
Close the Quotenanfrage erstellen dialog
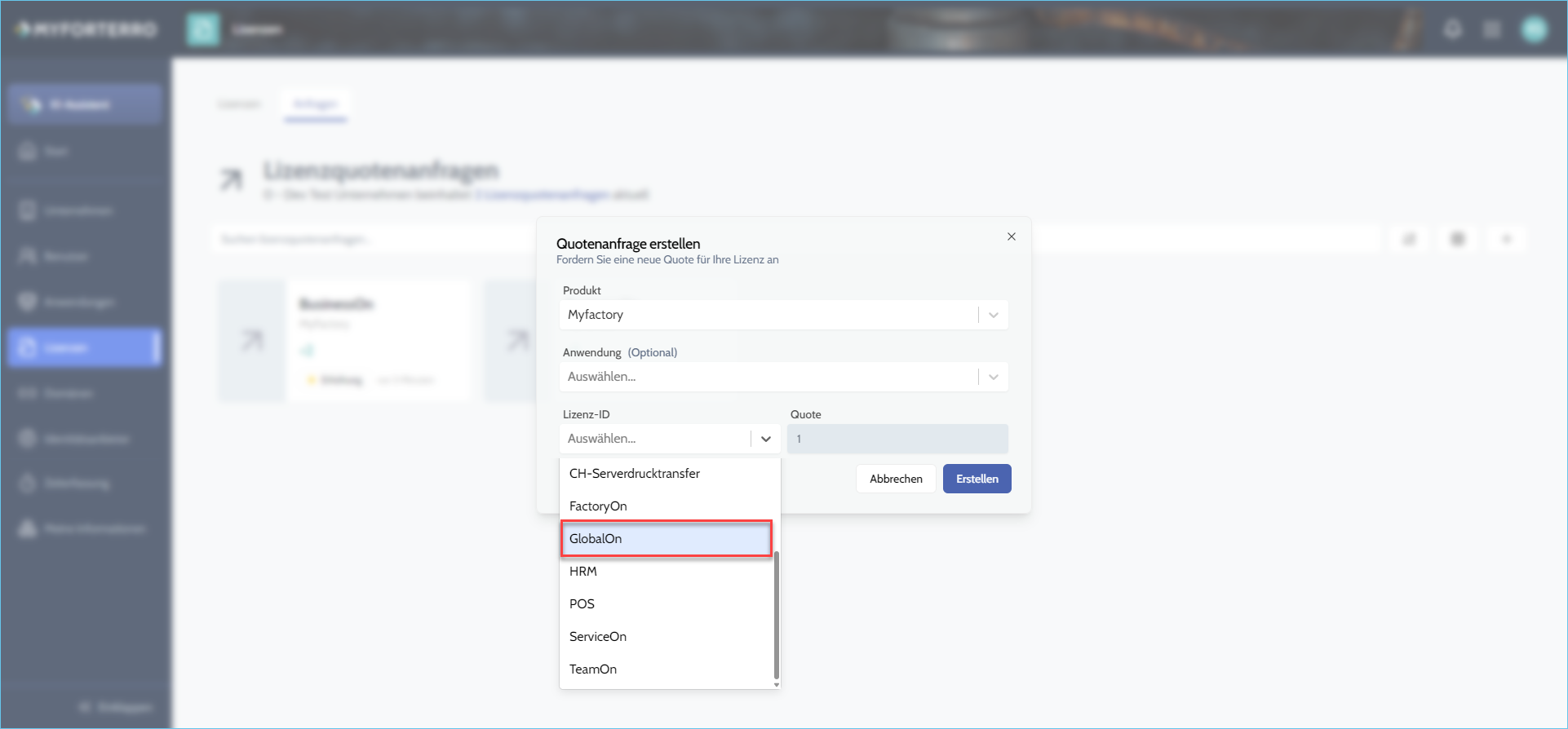[1012, 236]
